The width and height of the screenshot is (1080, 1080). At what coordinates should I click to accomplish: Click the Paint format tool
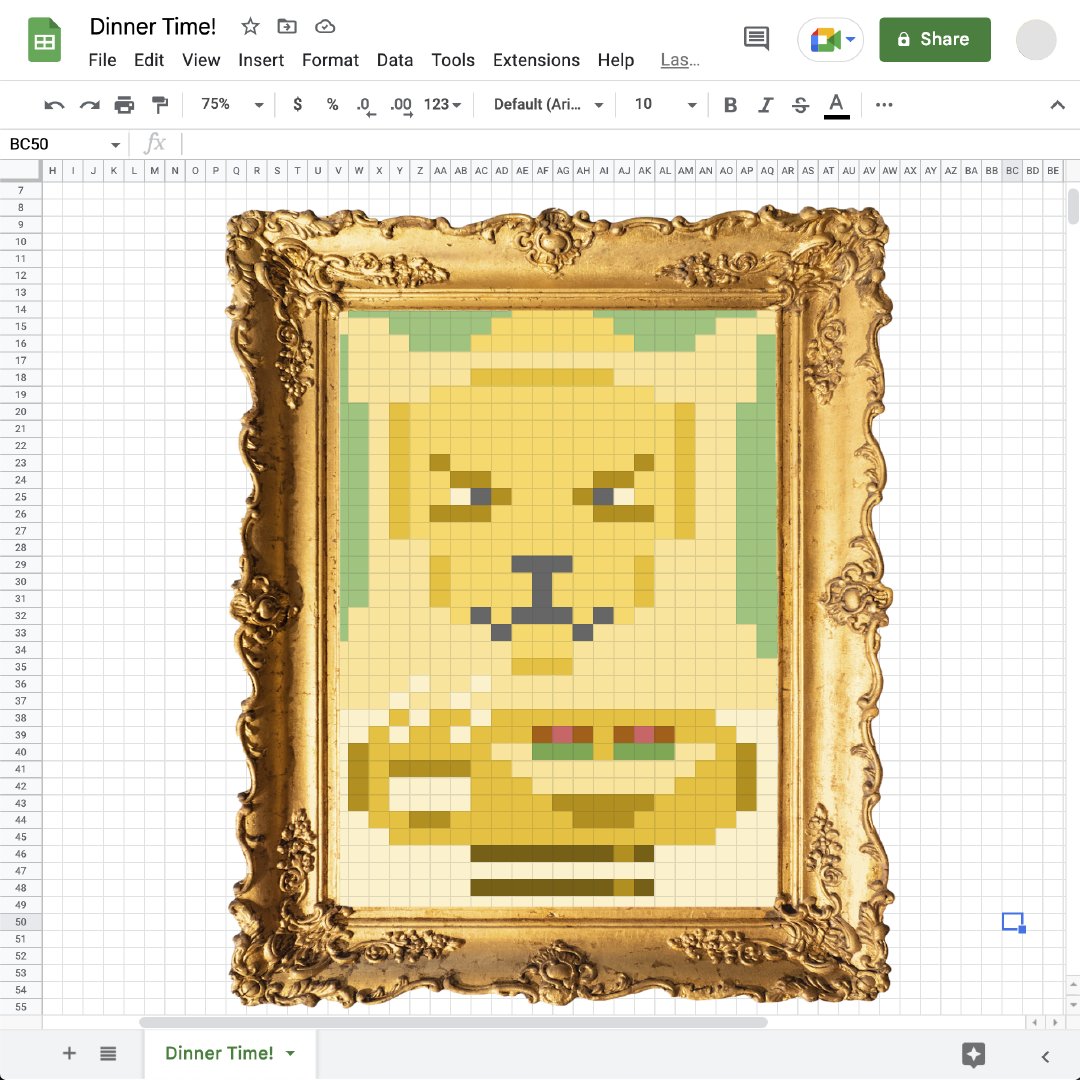(160, 104)
